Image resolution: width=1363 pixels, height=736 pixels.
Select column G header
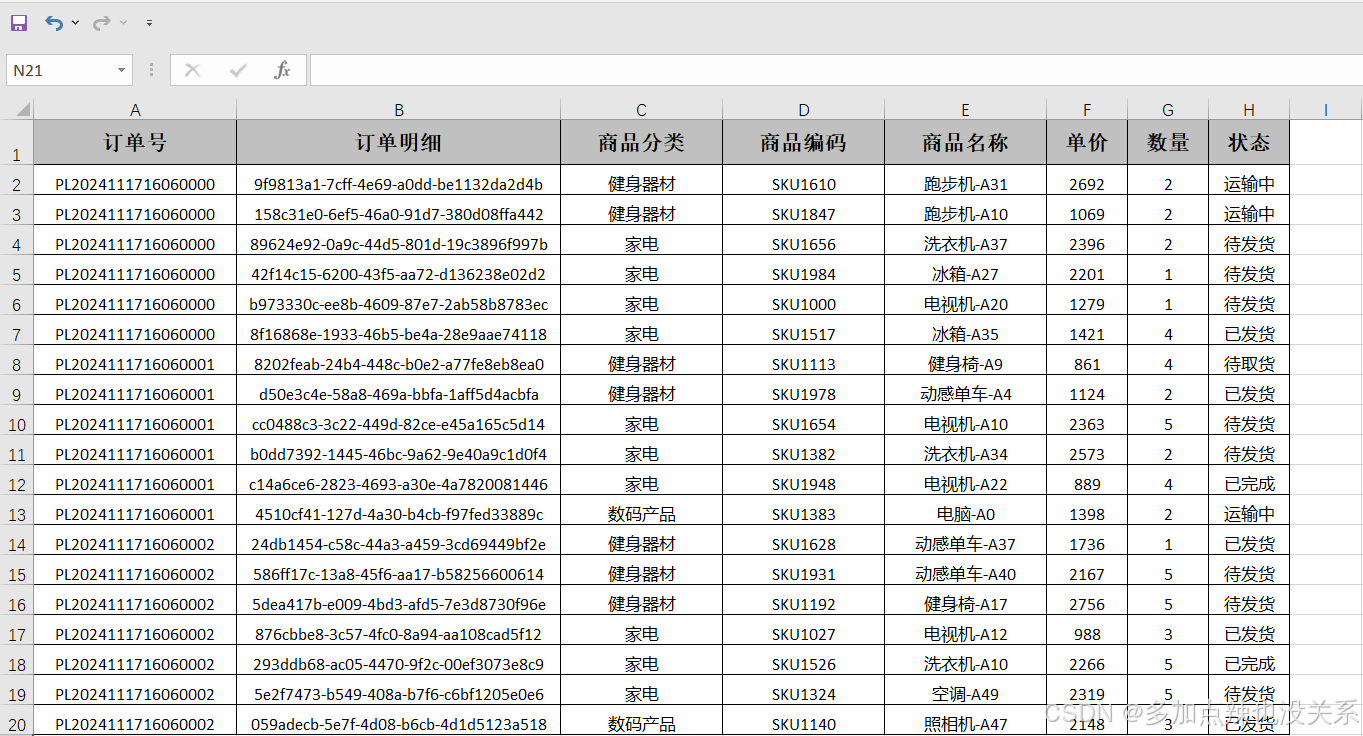[1168, 110]
